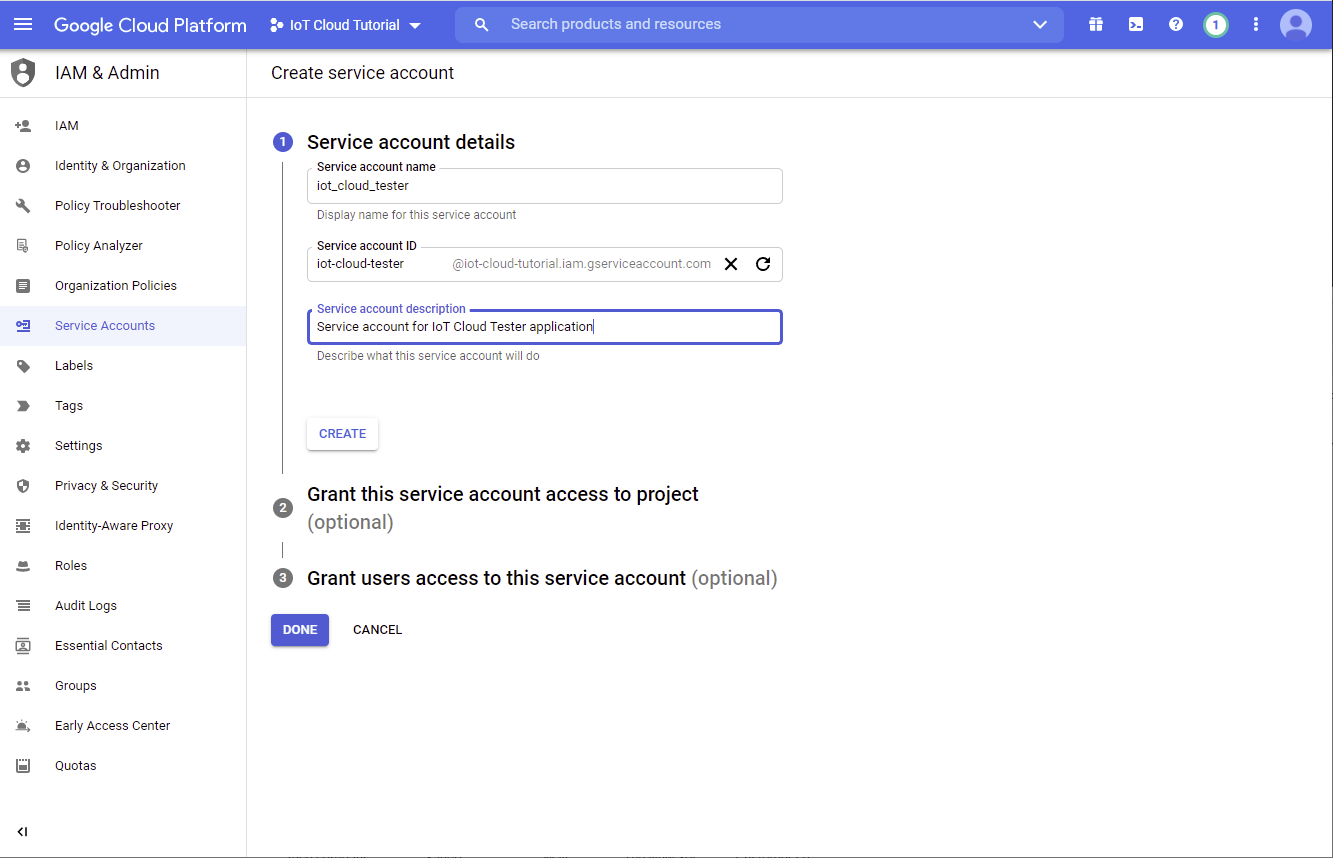1333x858 pixels.
Task: Open Essential Contacts page
Action: coord(123,646)
